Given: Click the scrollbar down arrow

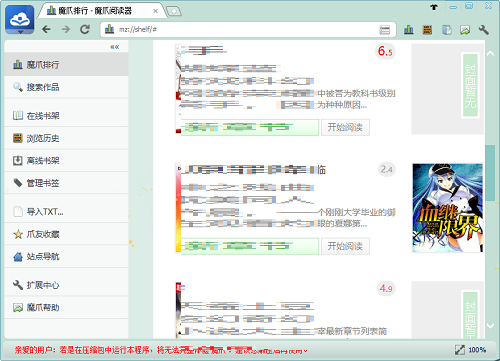Looking at the screenshot, I should (x=490, y=325).
